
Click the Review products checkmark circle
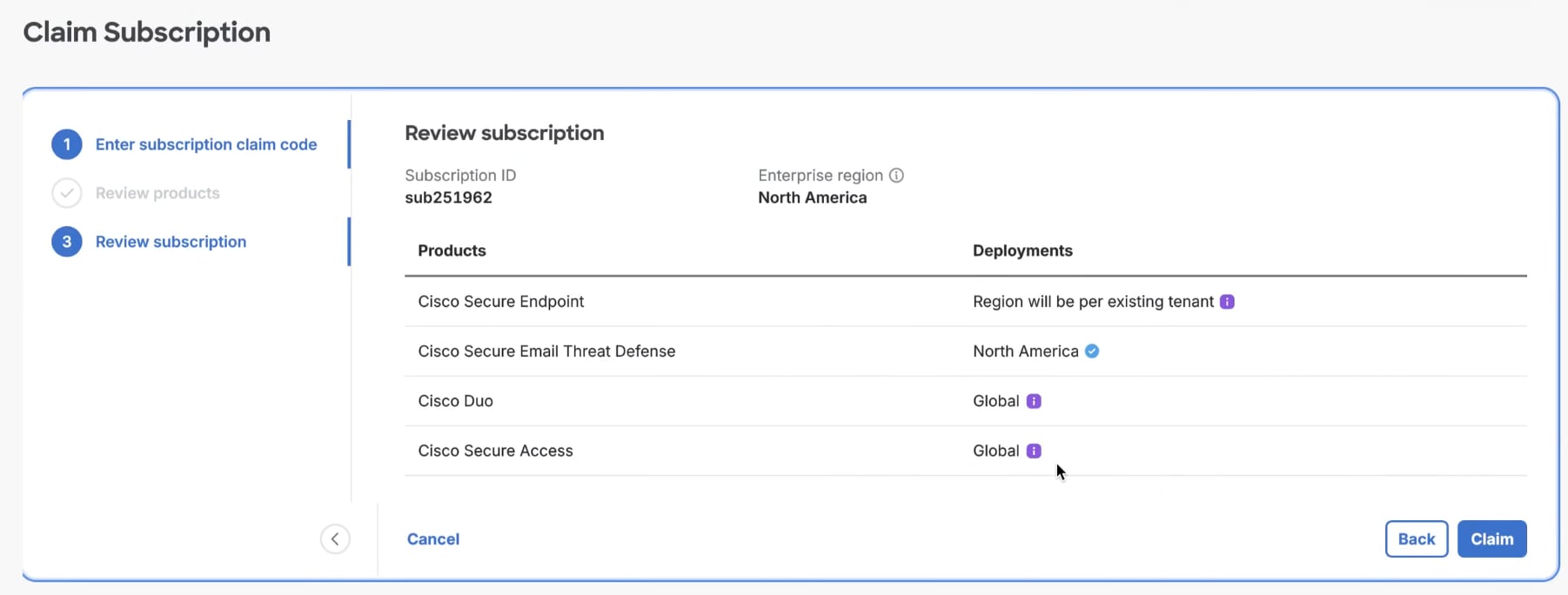coord(67,193)
